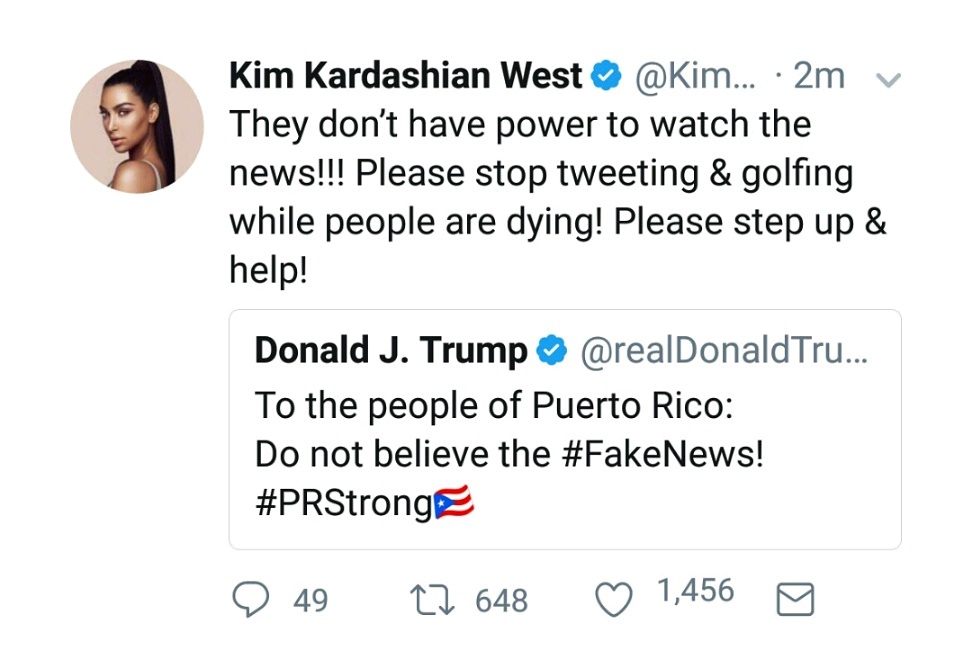Click the 648 retweets count

[501, 600]
